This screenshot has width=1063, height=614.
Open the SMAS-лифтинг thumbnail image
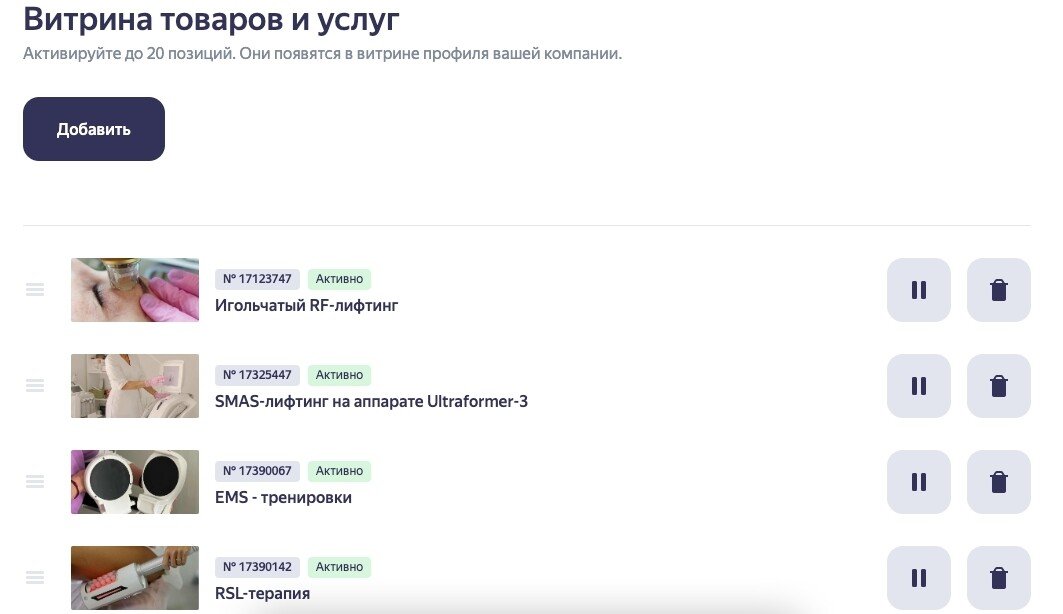[x=135, y=386]
